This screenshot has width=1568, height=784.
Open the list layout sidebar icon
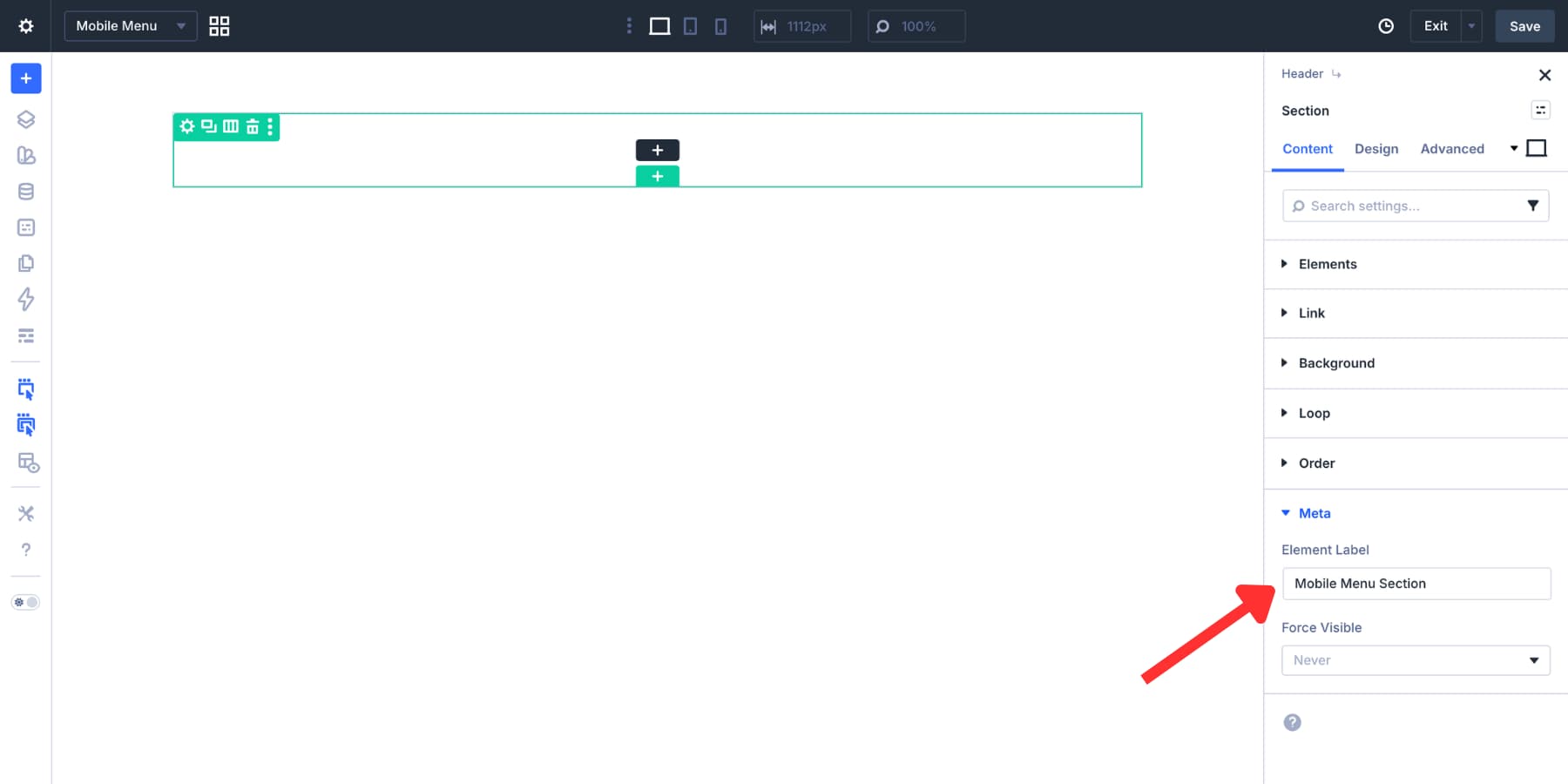pos(26,335)
